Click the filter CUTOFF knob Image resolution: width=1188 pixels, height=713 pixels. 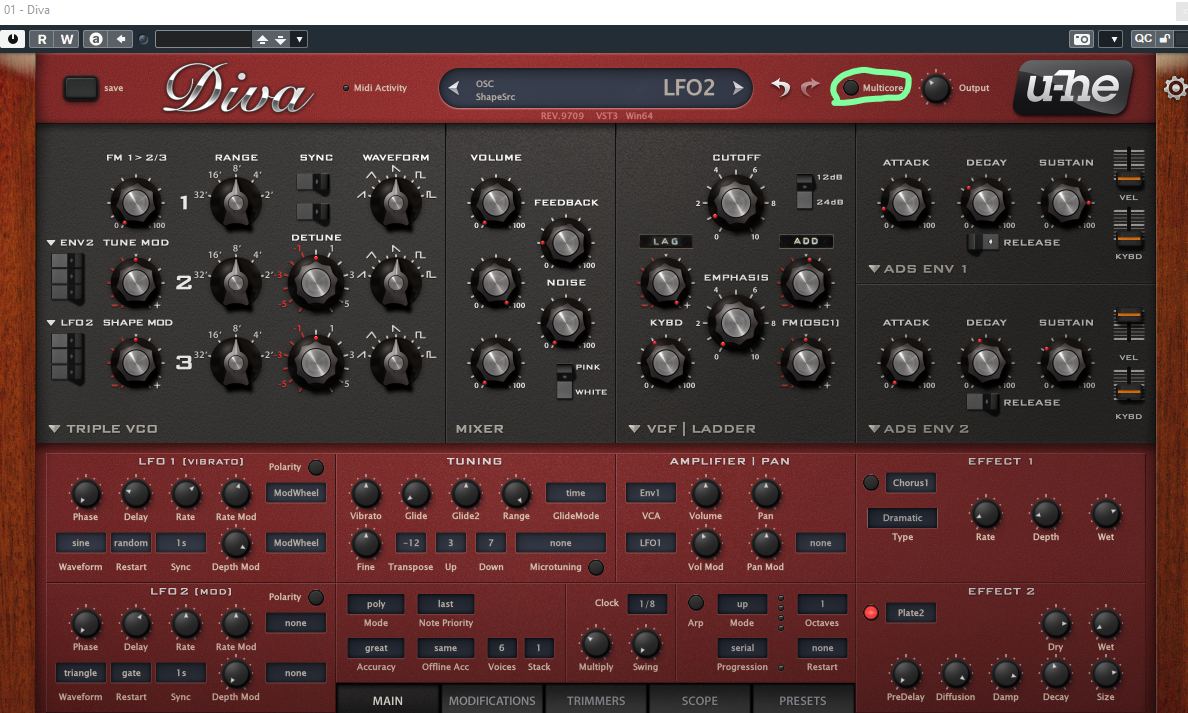pos(736,202)
